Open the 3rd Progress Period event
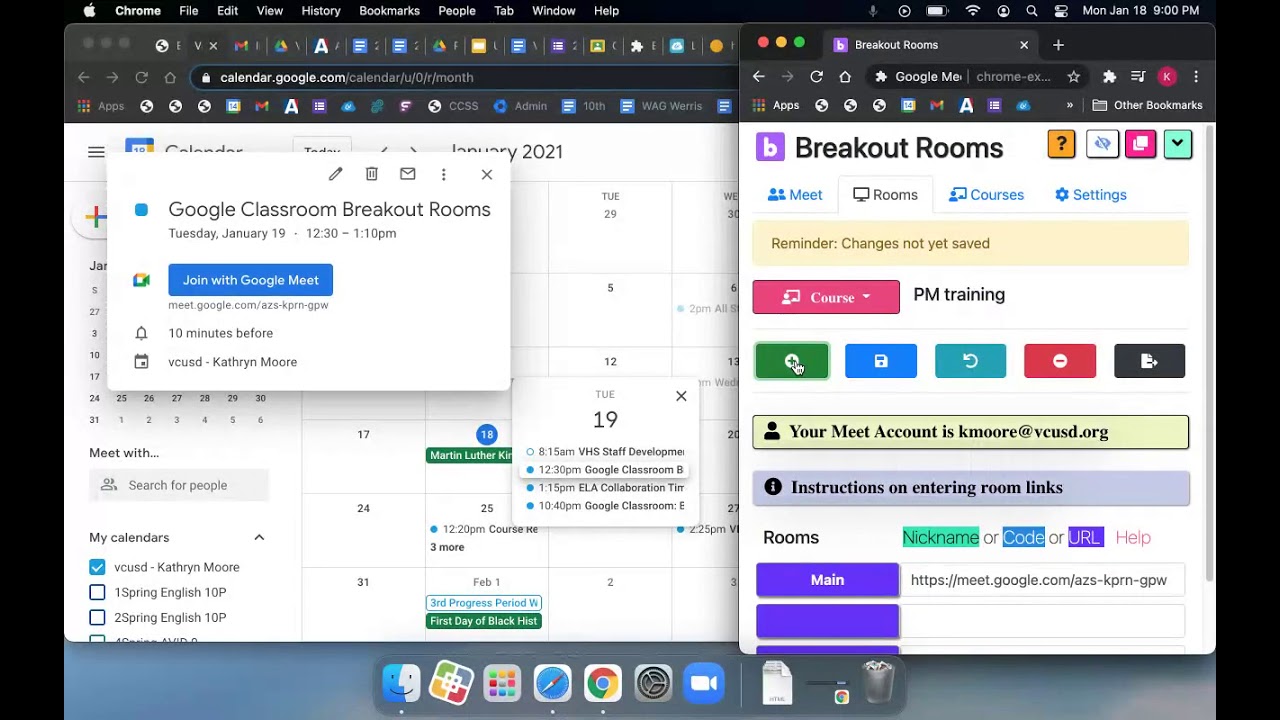Viewport: 1280px width, 720px height. (x=484, y=603)
